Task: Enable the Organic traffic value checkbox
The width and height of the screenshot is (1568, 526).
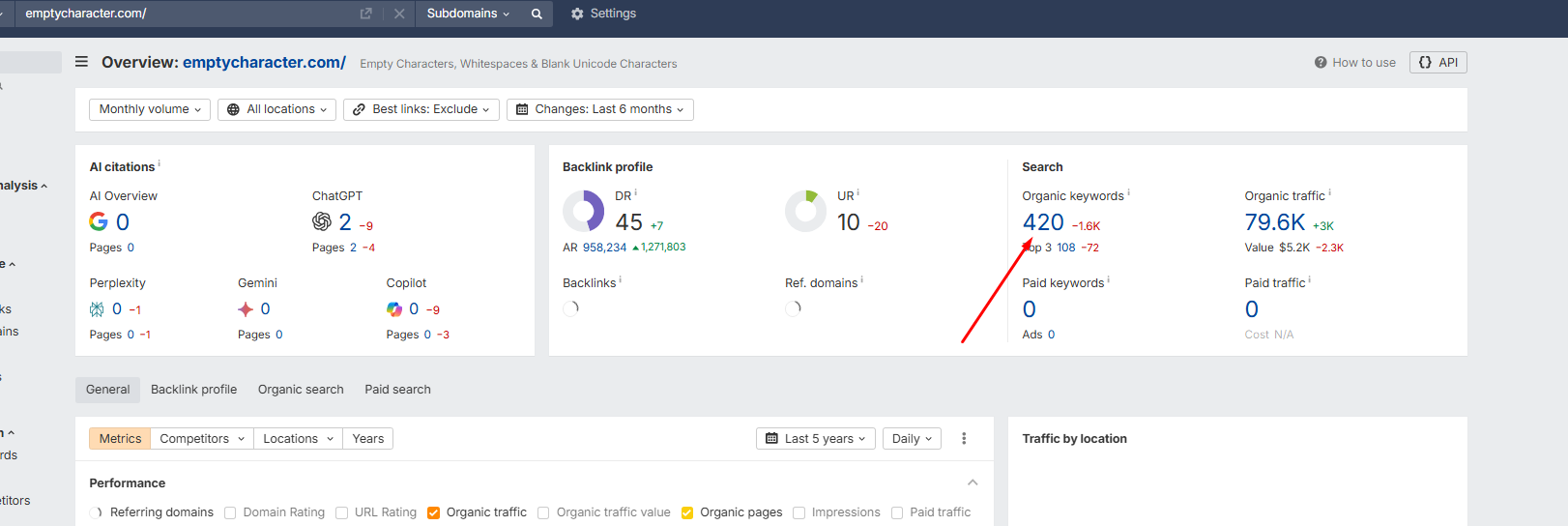Action: [543, 512]
